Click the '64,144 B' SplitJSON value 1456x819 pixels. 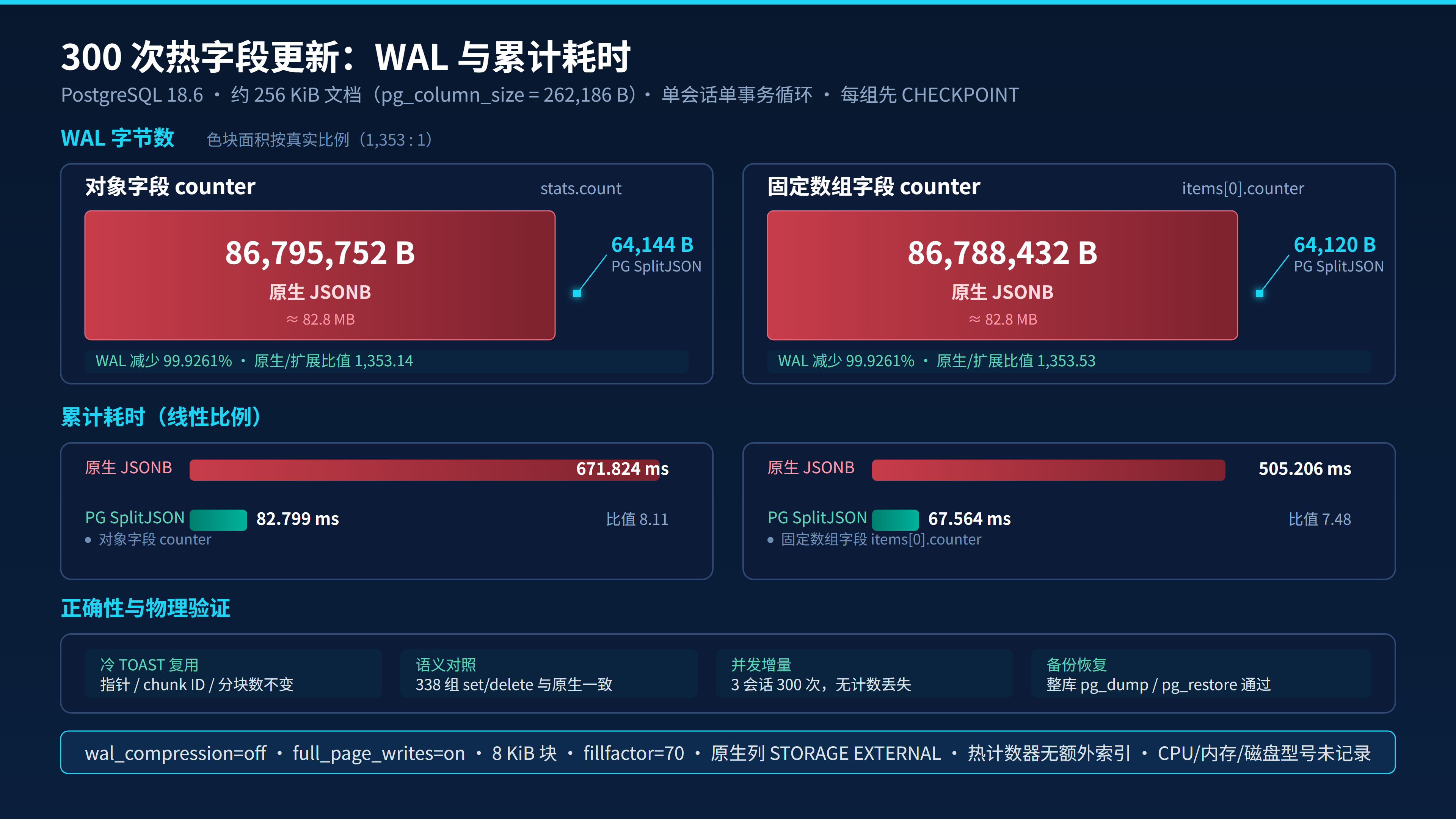pos(652,245)
